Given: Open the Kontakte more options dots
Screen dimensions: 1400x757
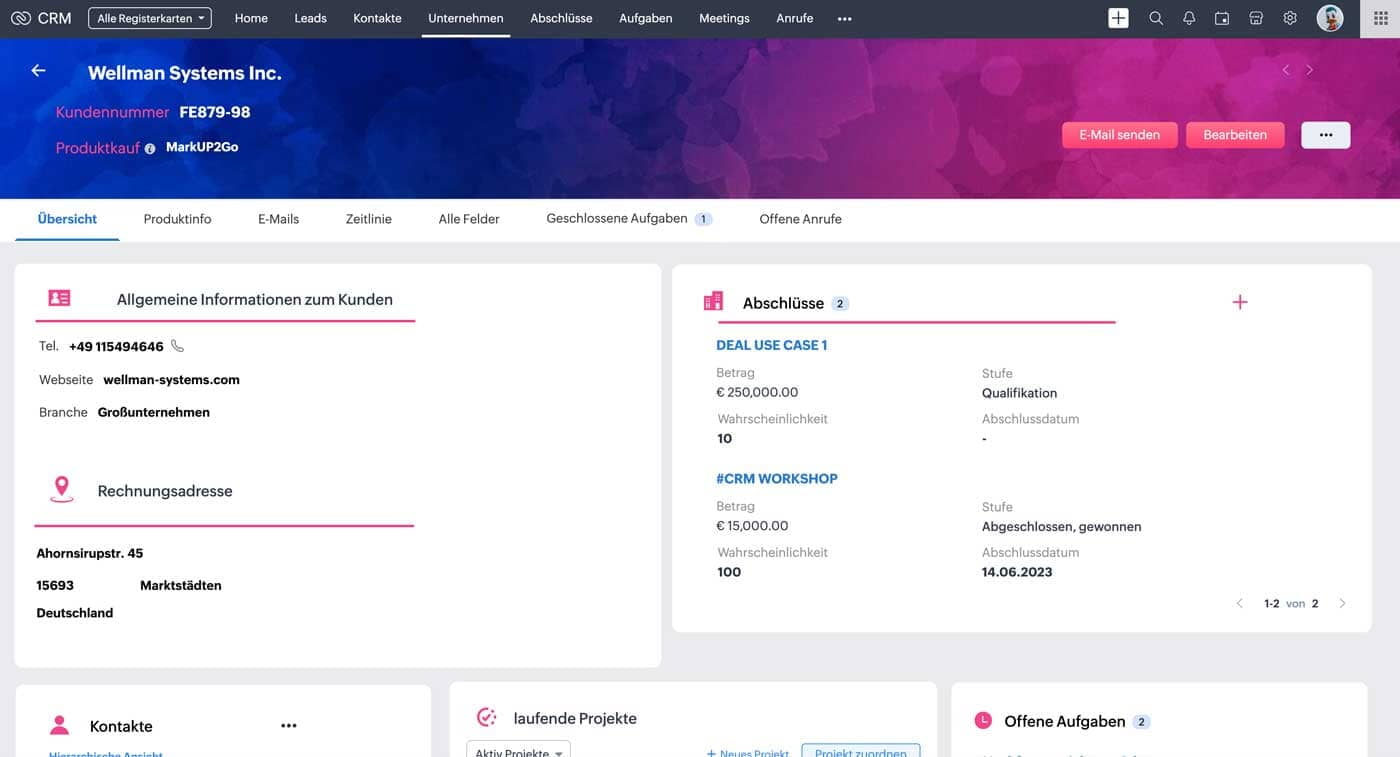Looking at the screenshot, I should click(x=289, y=726).
